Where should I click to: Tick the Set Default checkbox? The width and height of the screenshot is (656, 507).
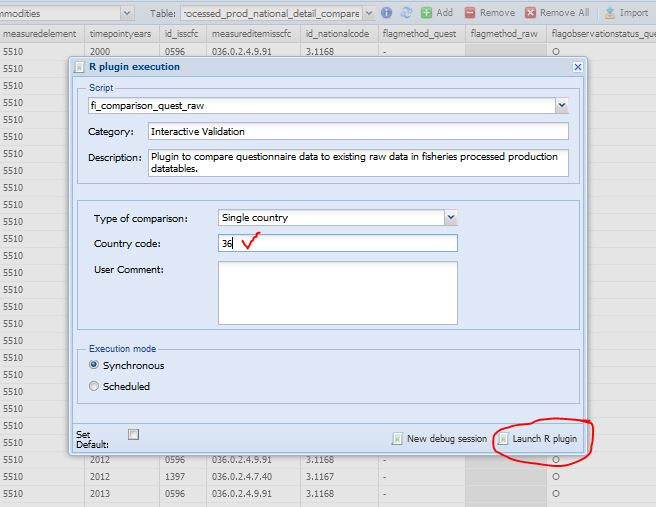click(133, 434)
